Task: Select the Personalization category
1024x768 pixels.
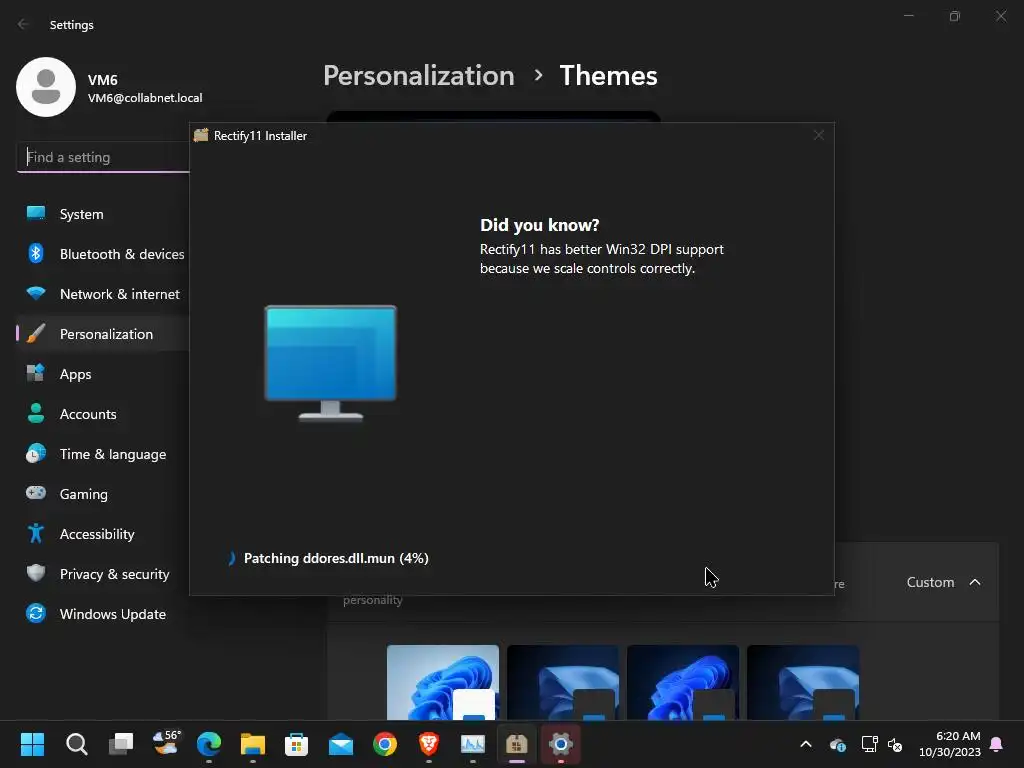Action: [x=103, y=334]
